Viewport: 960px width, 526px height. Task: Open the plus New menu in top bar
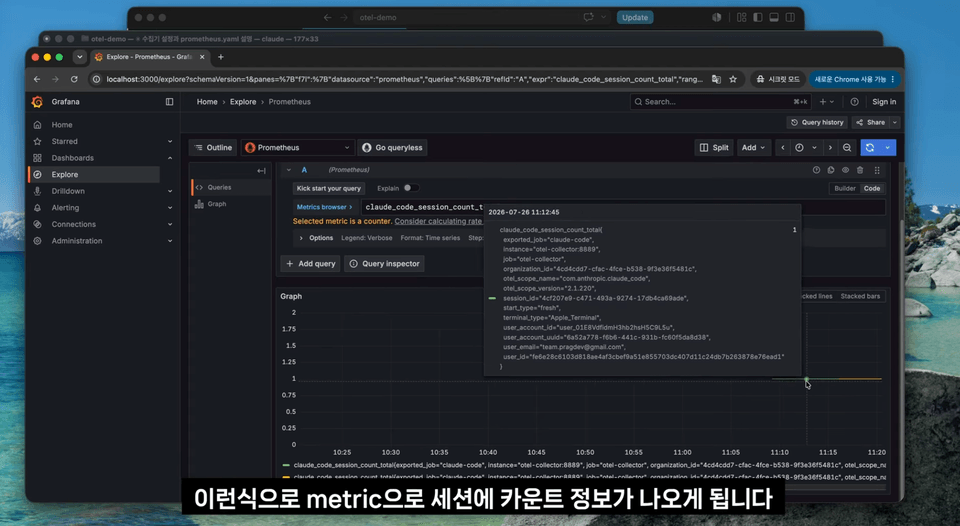(827, 102)
